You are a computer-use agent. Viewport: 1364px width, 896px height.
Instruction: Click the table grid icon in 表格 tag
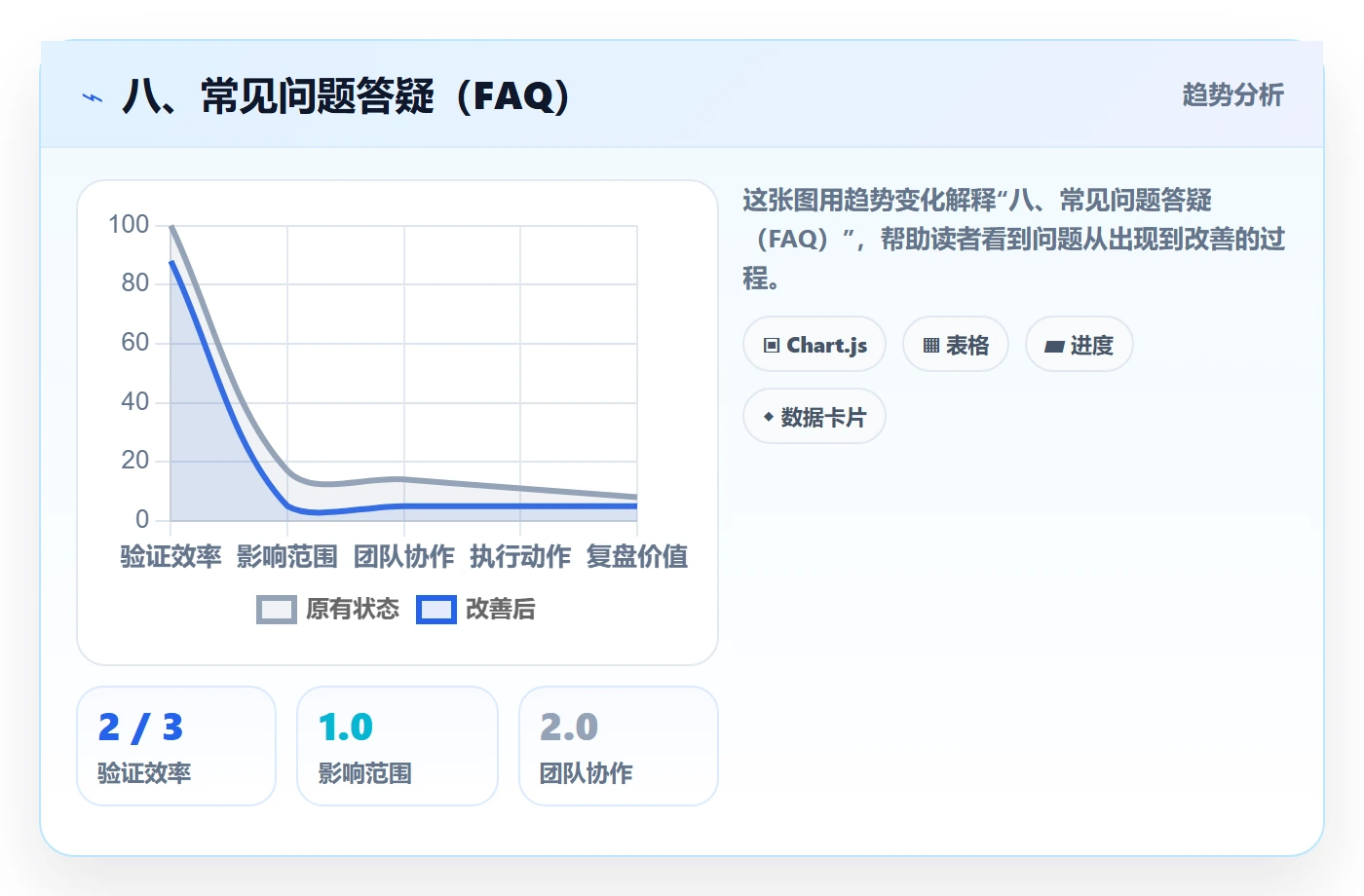click(931, 346)
